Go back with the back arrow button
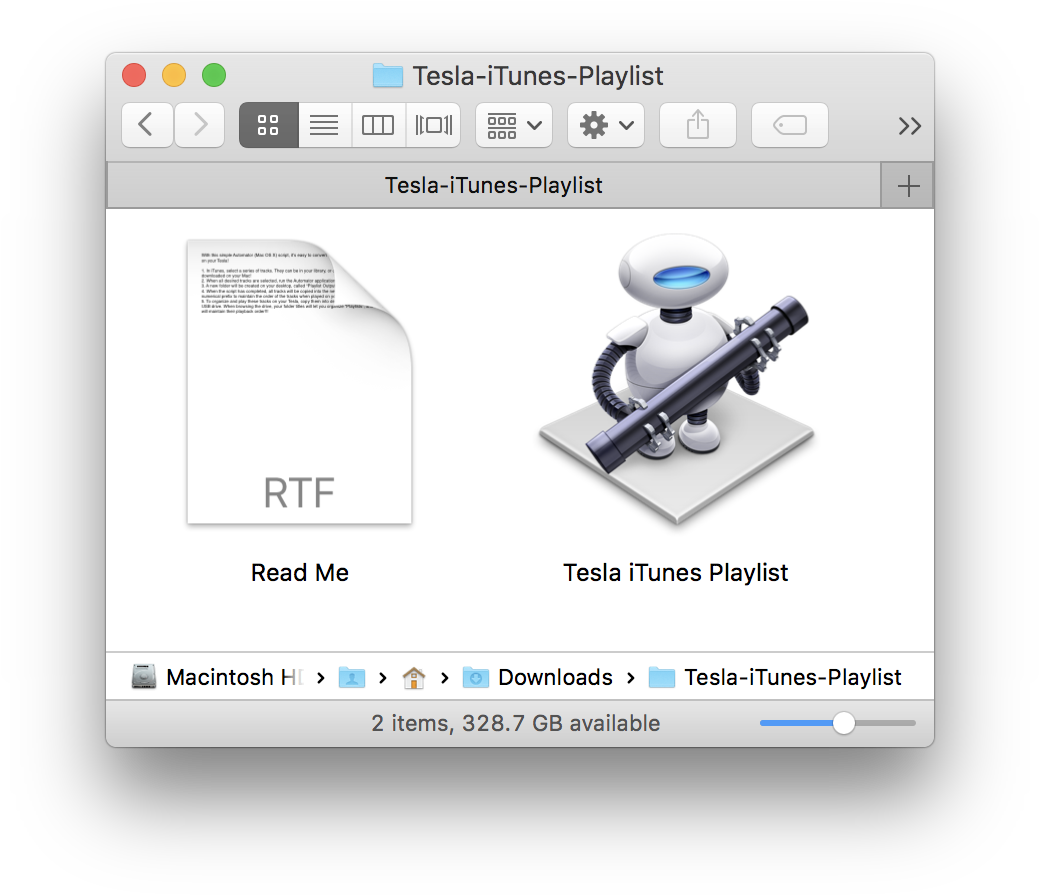Image resolution: width=1039 pixels, height=895 pixels. pyautogui.click(x=147, y=125)
